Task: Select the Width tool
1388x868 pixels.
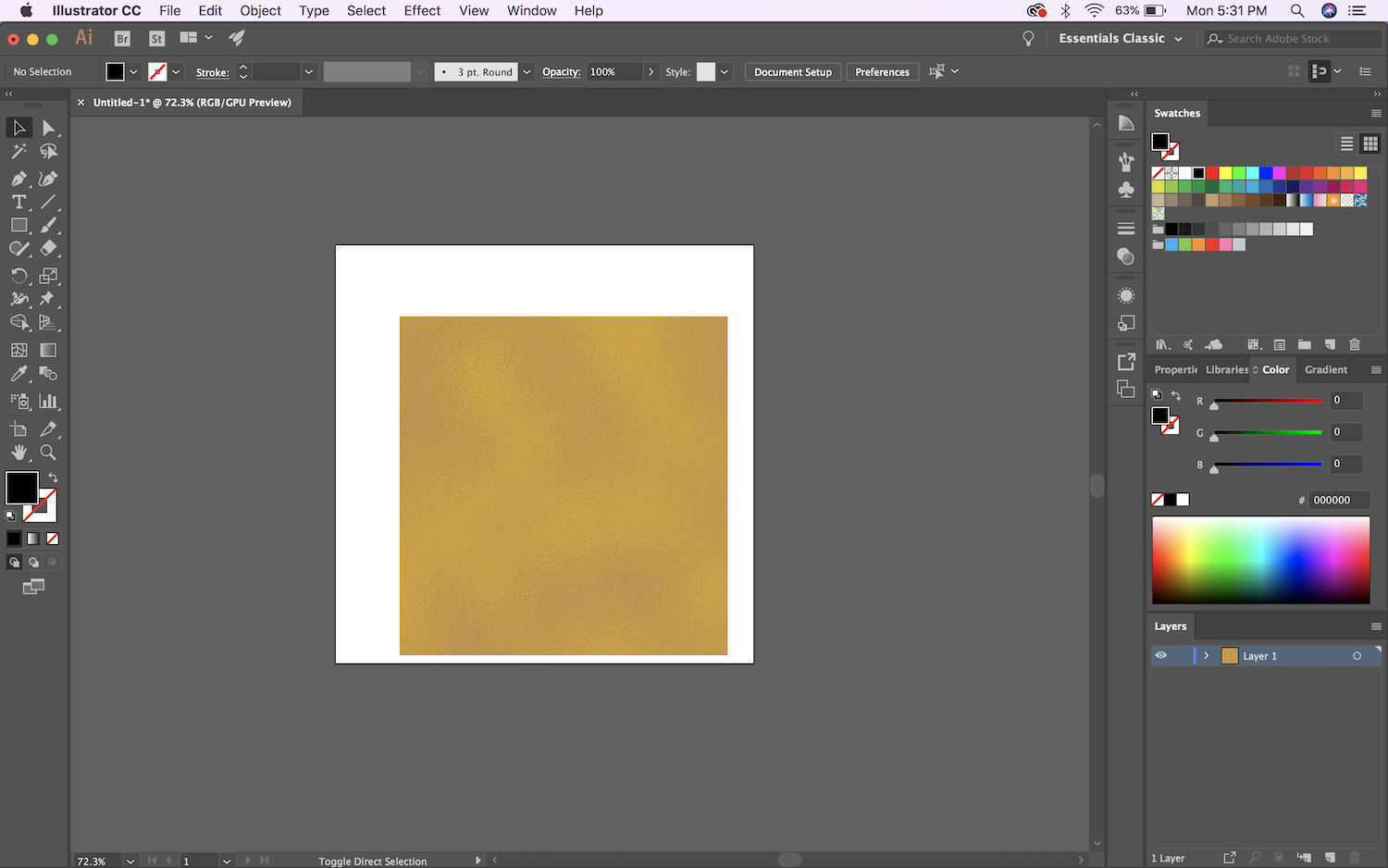Action: click(x=19, y=299)
